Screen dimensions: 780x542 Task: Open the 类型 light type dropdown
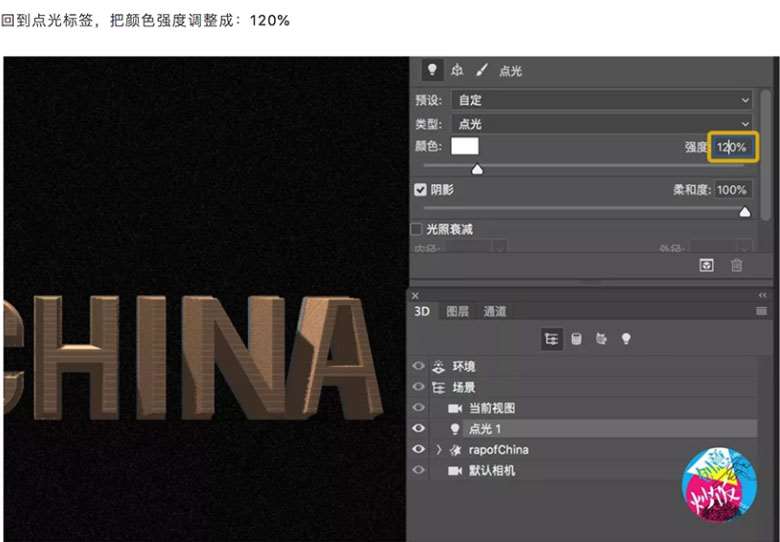click(601, 123)
